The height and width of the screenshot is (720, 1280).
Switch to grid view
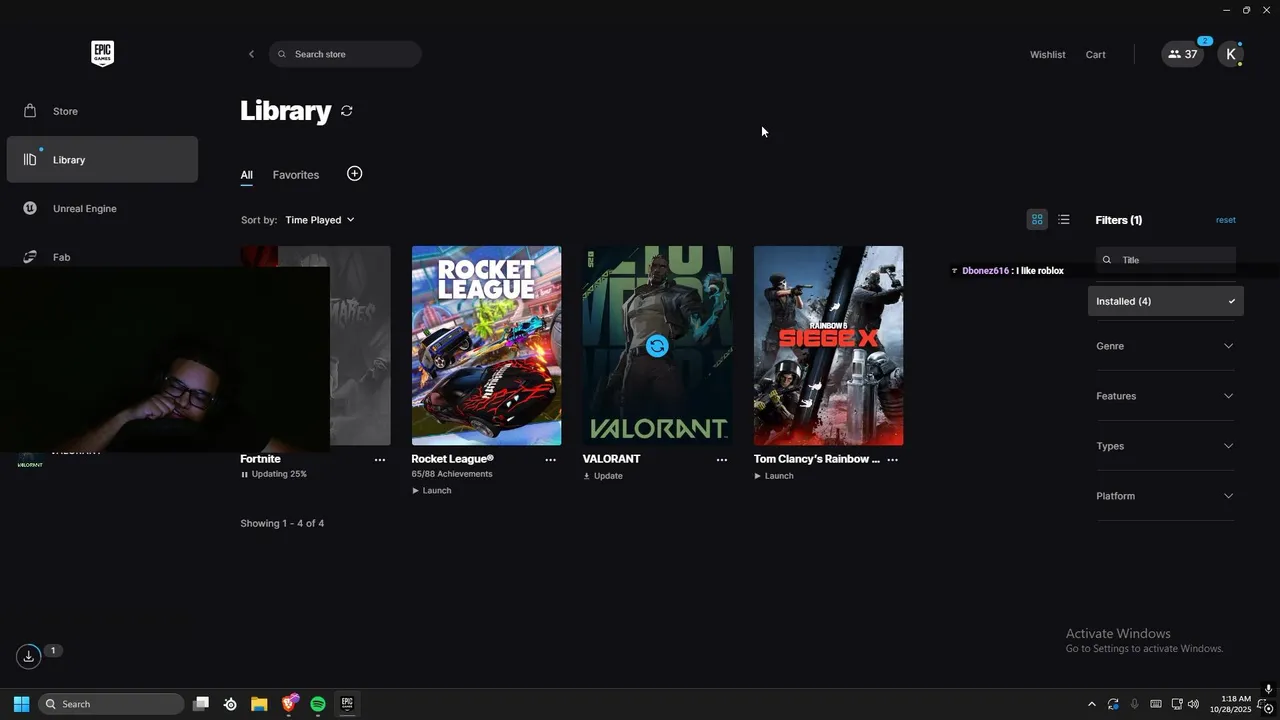pos(1037,220)
